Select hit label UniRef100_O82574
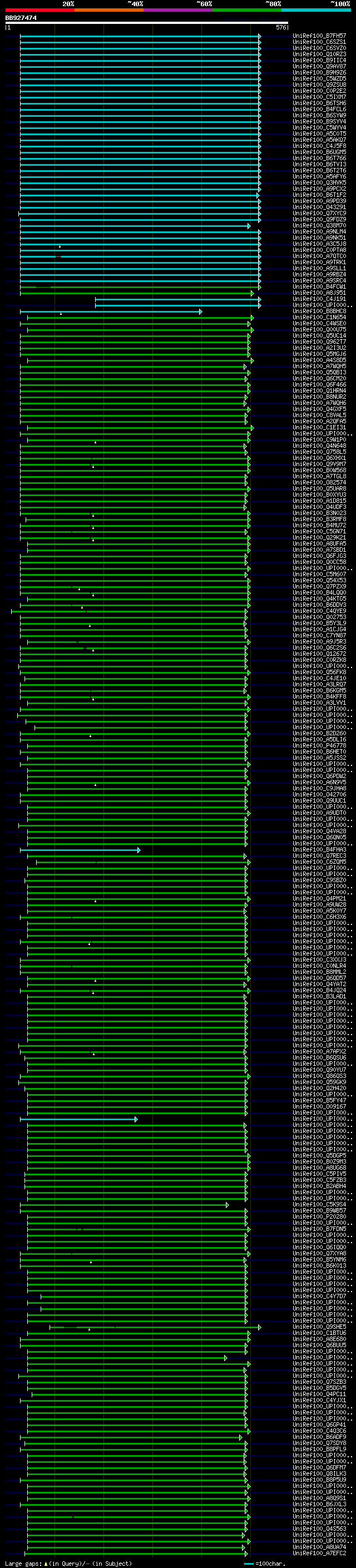The height and width of the screenshot is (1568, 356). (x=319, y=482)
